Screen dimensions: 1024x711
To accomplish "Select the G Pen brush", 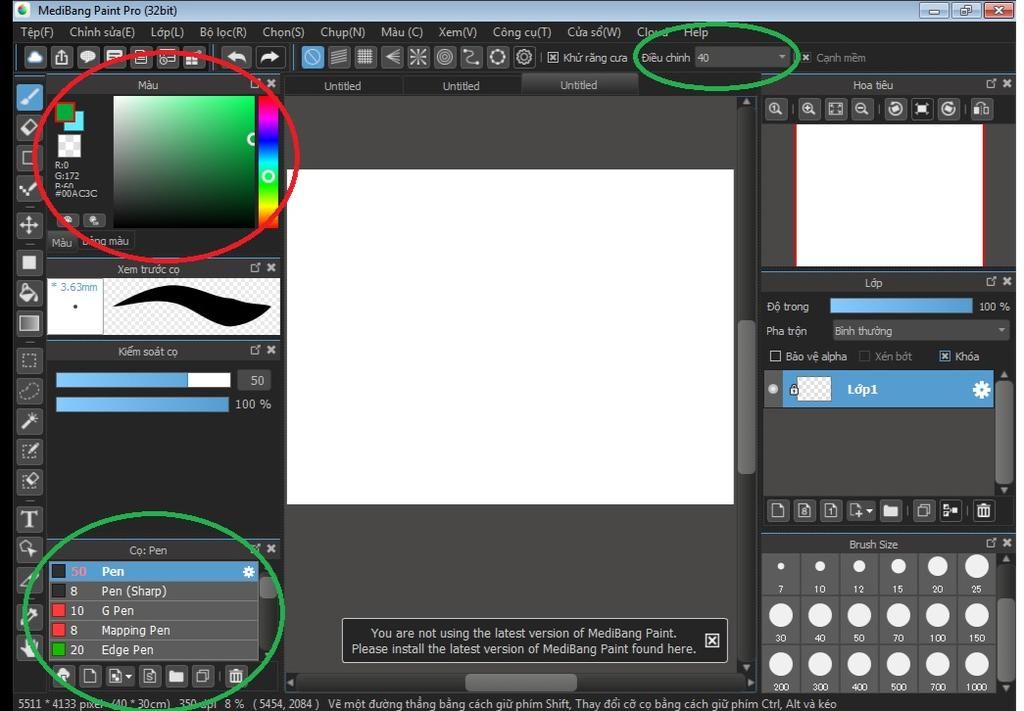I will pos(154,610).
